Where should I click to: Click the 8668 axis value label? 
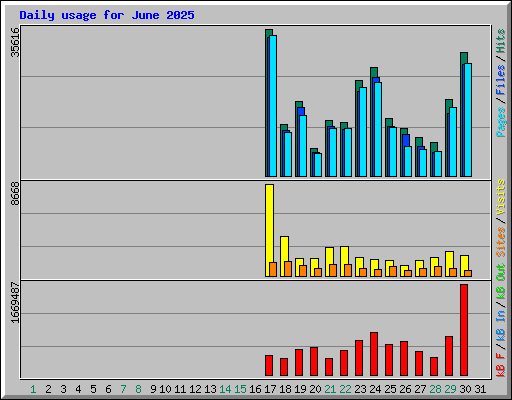point(15,194)
